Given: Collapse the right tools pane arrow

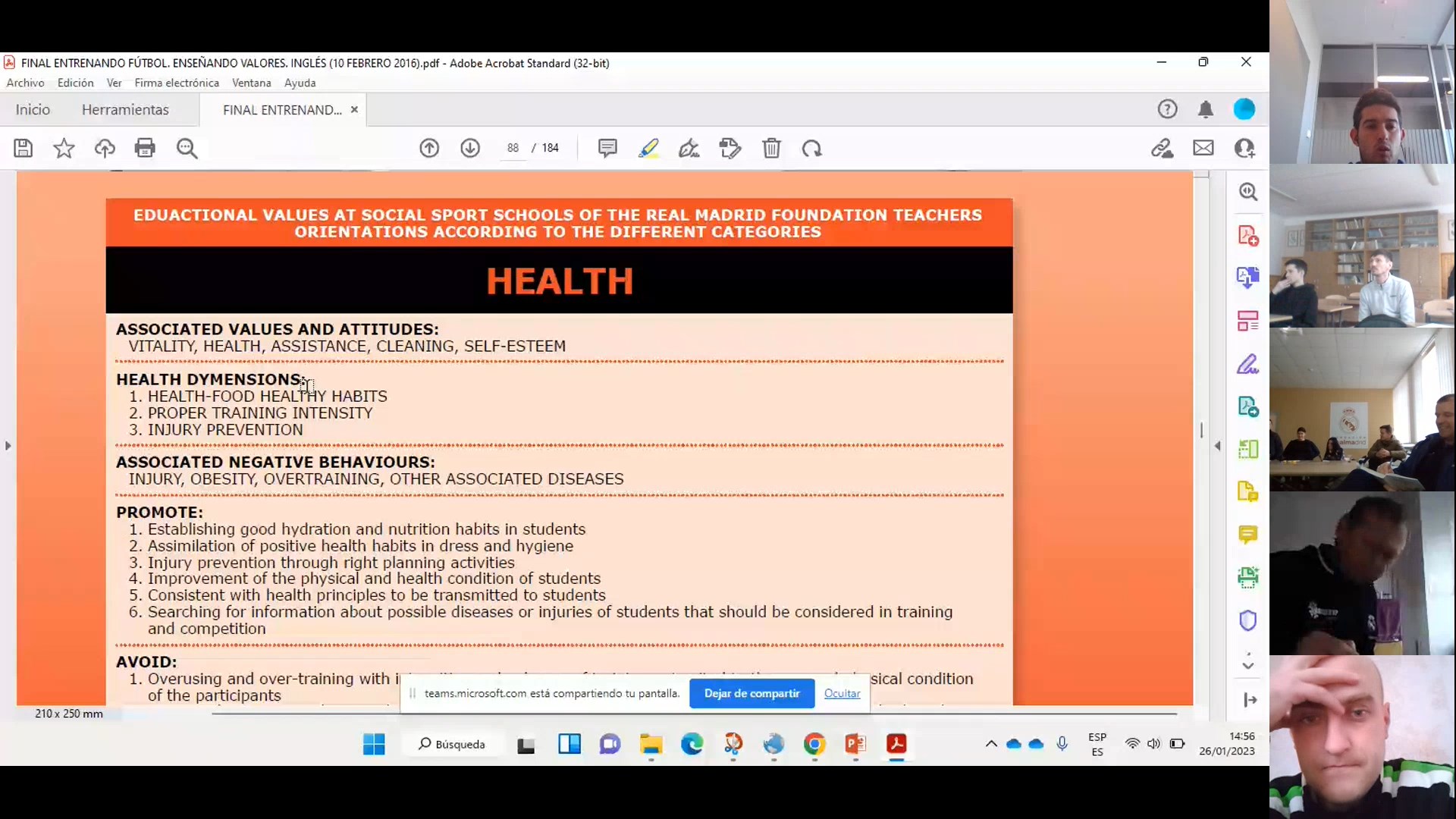Looking at the screenshot, I should 1218,446.
